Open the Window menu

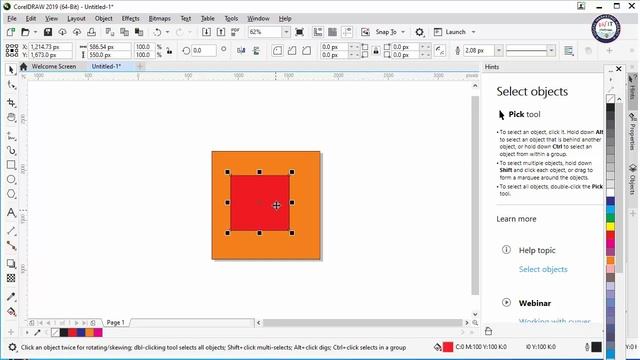[258, 18]
